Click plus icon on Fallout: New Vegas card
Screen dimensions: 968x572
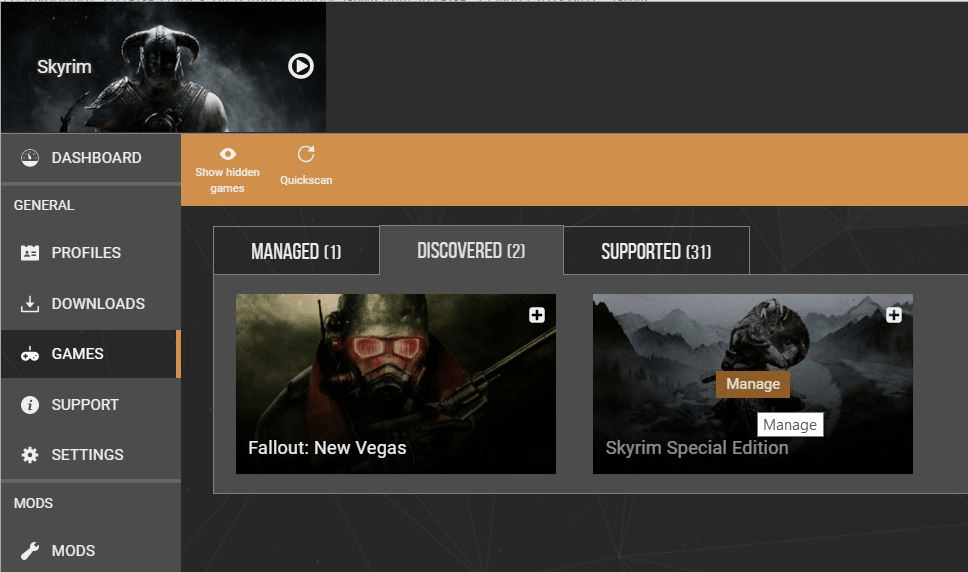click(x=536, y=315)
